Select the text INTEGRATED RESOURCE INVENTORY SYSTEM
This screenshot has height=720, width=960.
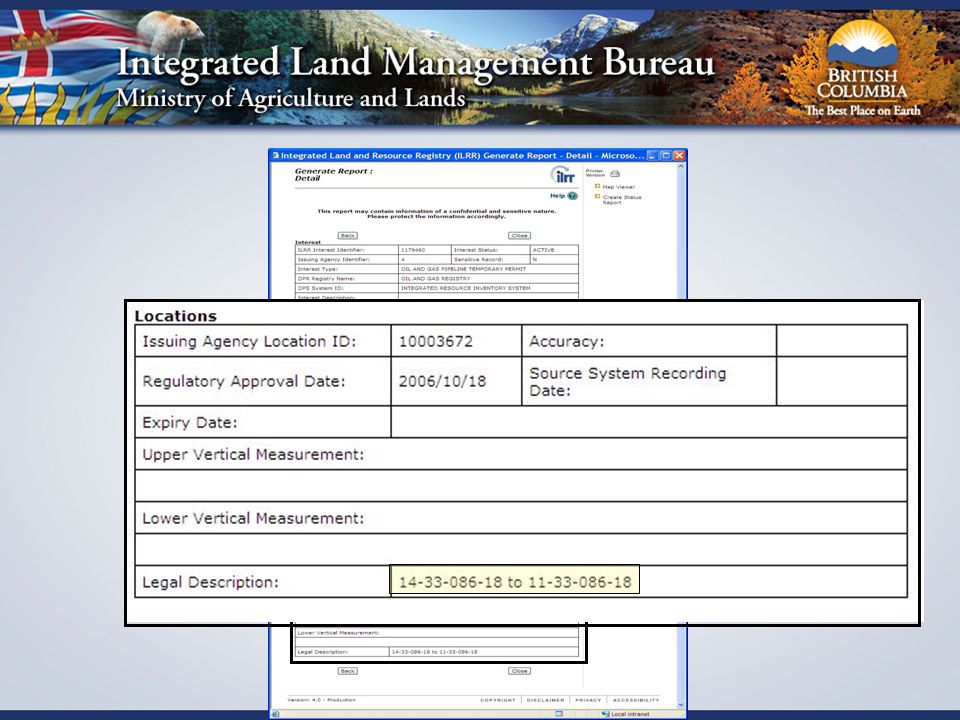pos(465,288)
